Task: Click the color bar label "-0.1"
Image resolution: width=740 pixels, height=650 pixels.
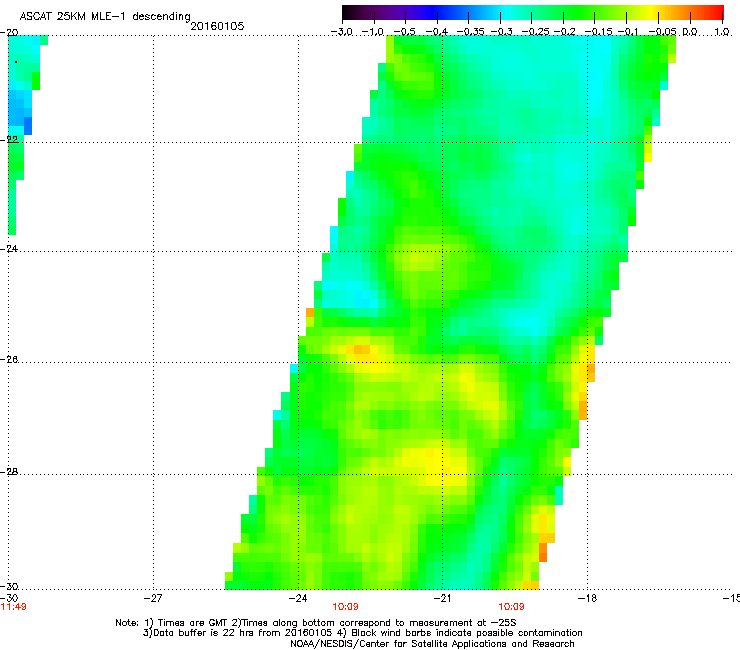Action: [x=628, y=32]
